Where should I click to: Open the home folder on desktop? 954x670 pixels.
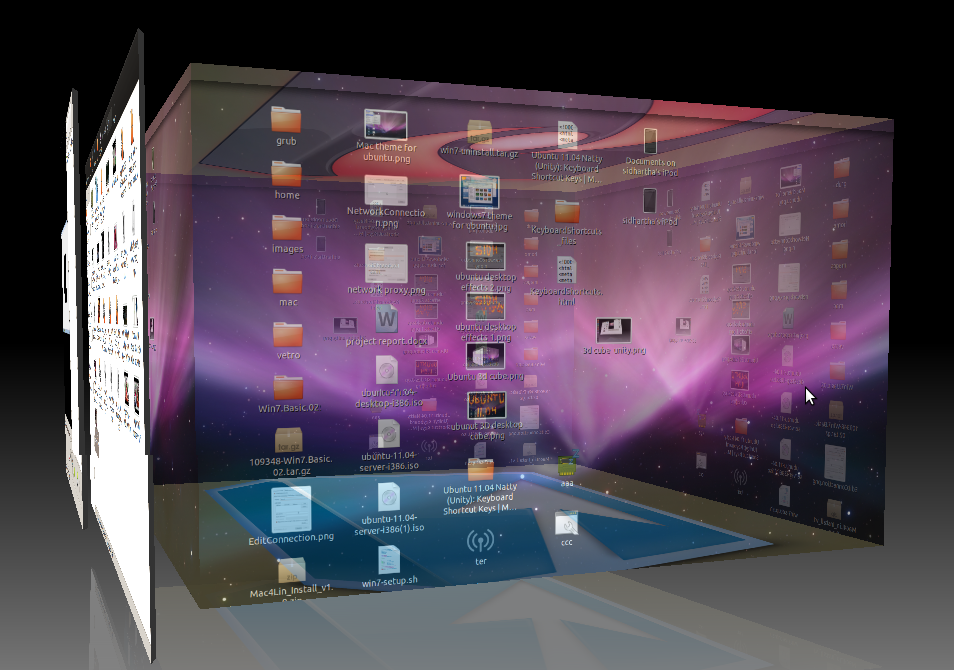point(286,174)
